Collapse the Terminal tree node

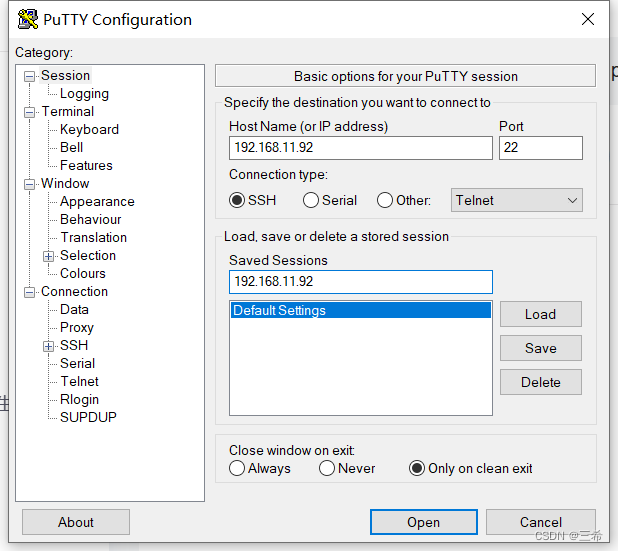(x=29, y=112)
